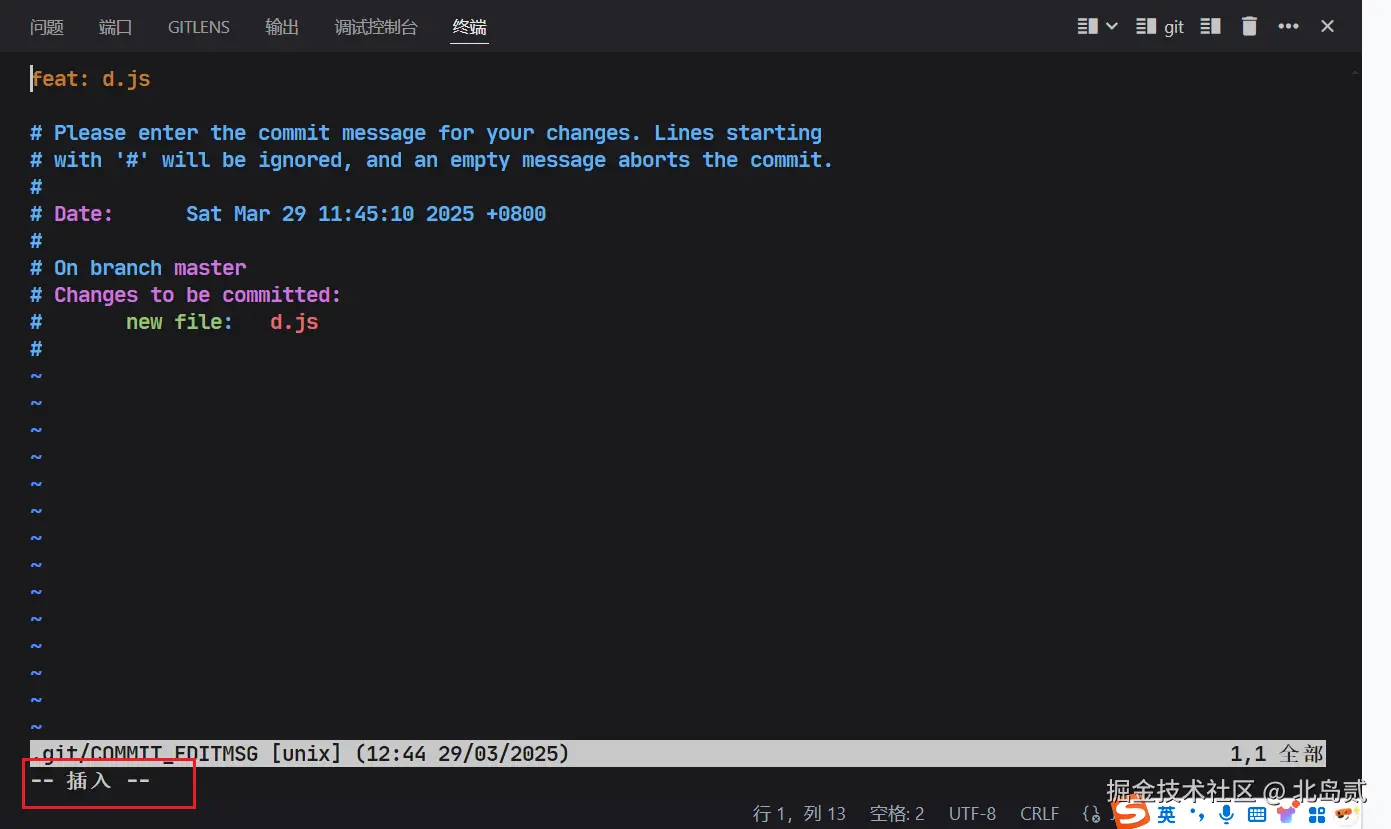Click the Sogou S input method logo
Image resolution: width=1391 pixels, height=829 pixels.
pos(1131,814)
